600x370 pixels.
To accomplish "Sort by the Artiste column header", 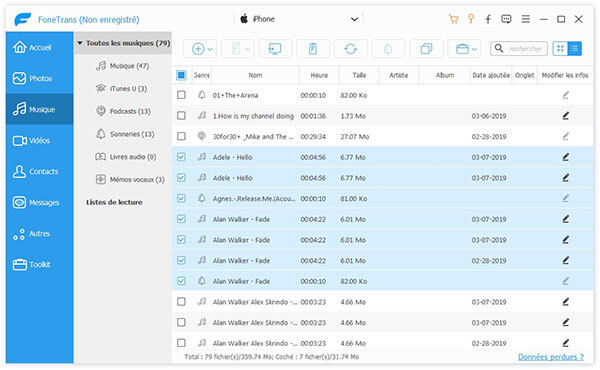I will coord(399,75).
